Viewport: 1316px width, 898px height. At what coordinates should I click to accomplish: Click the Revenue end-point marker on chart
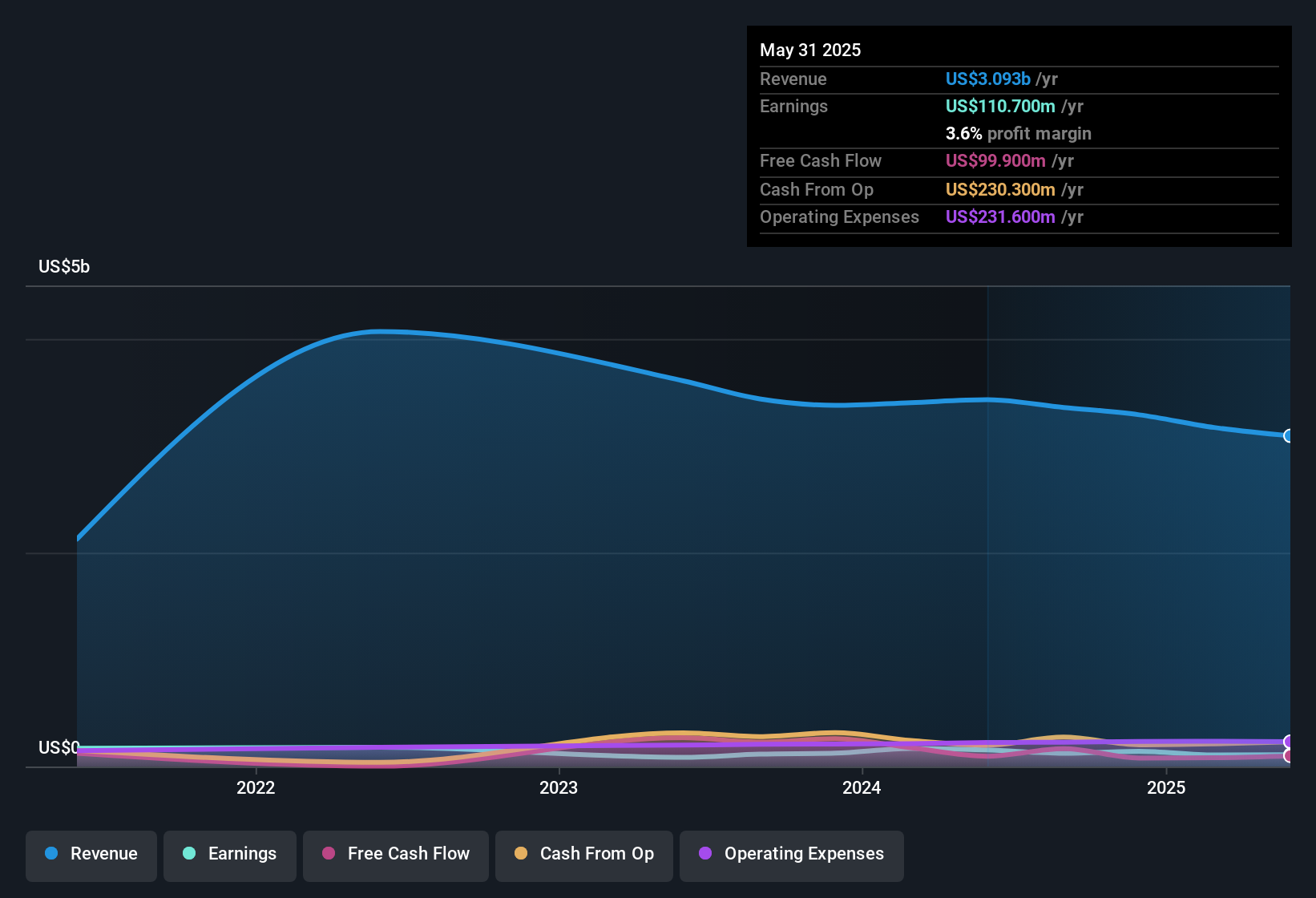1289,436
